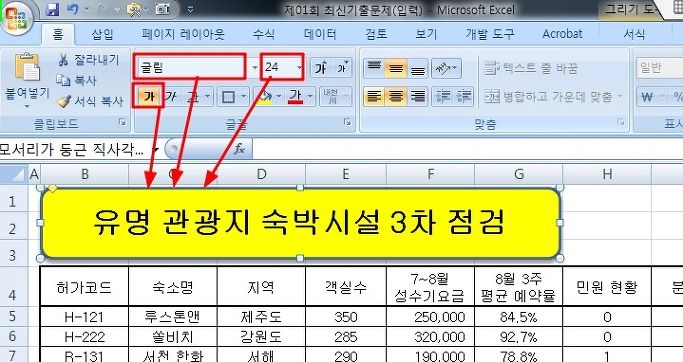Open the 홈 ribbon tab
The image size is (683, 362).
pyautogui.click(x=58, y=34)
